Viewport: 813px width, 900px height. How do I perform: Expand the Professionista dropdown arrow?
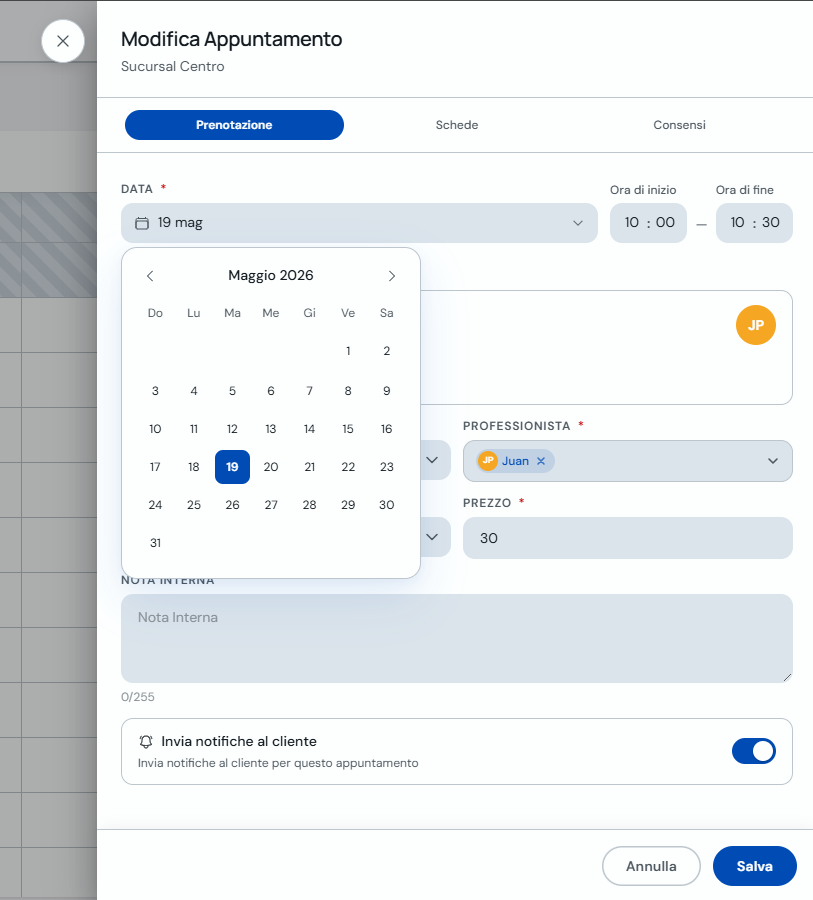point(773,461)
